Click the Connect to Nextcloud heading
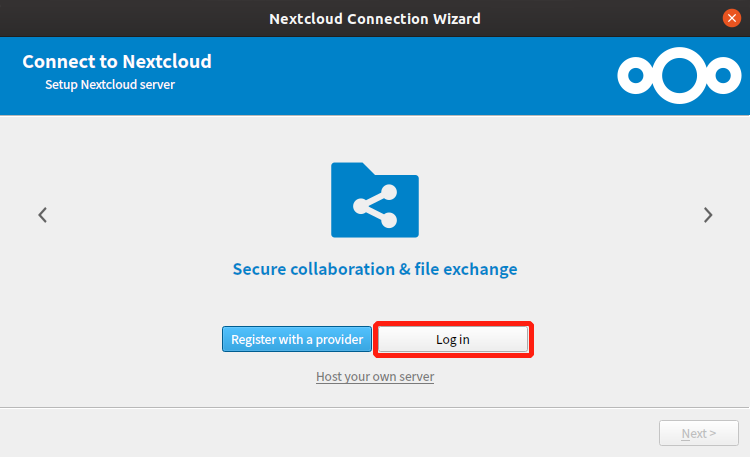 tap(117, 61)
